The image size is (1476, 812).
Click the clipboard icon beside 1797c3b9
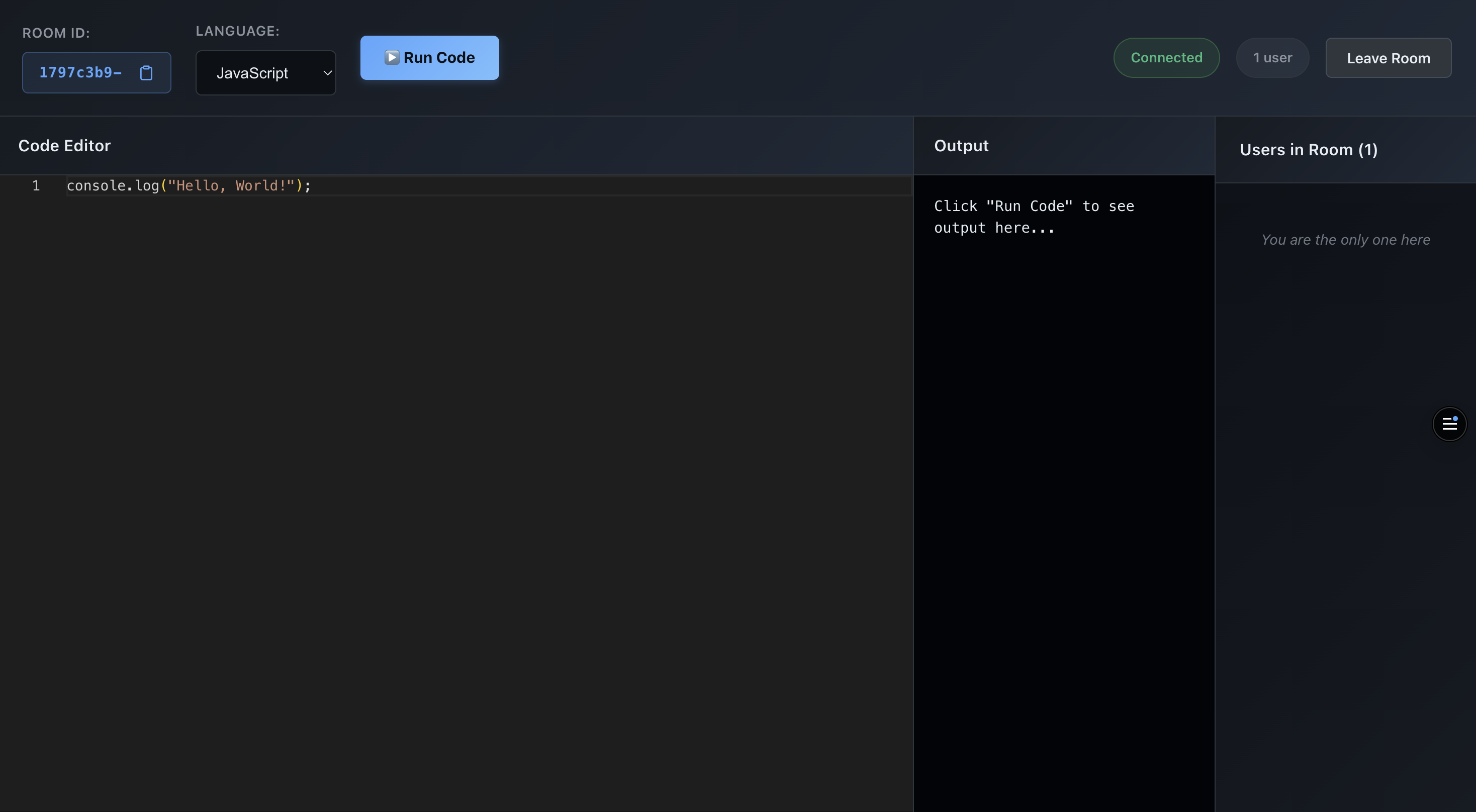146,73
